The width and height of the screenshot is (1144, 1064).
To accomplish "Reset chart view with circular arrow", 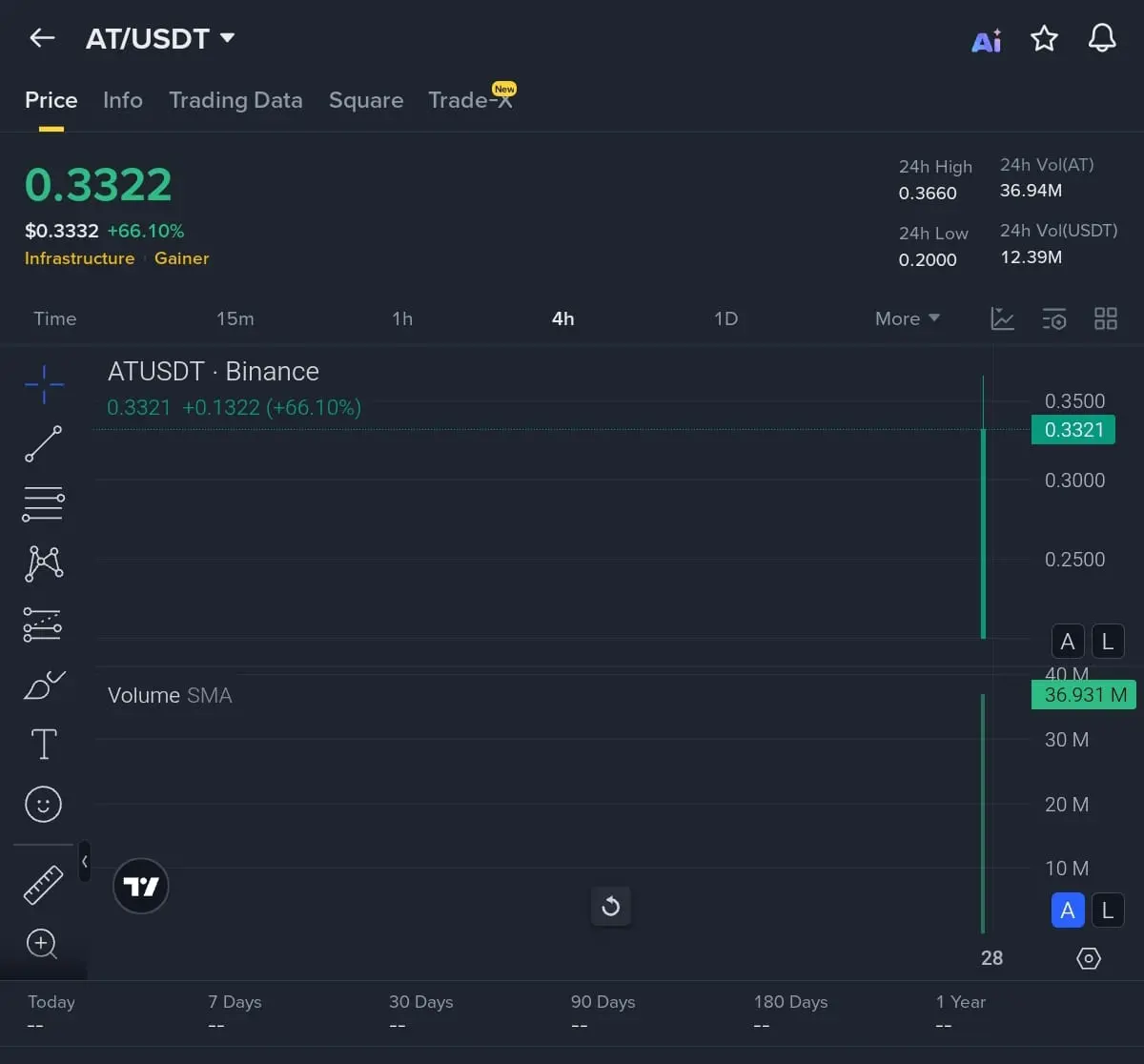I will (x=611, y=906).
